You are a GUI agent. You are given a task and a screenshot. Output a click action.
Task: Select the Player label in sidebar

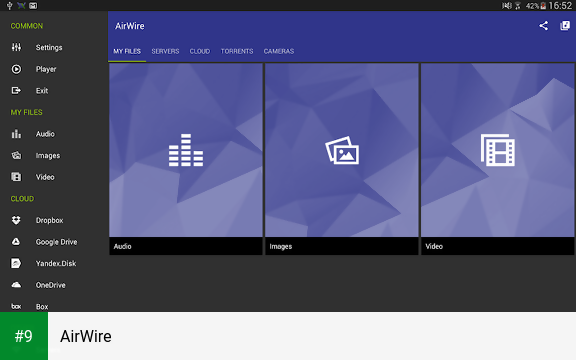click(x=46, y=69)
